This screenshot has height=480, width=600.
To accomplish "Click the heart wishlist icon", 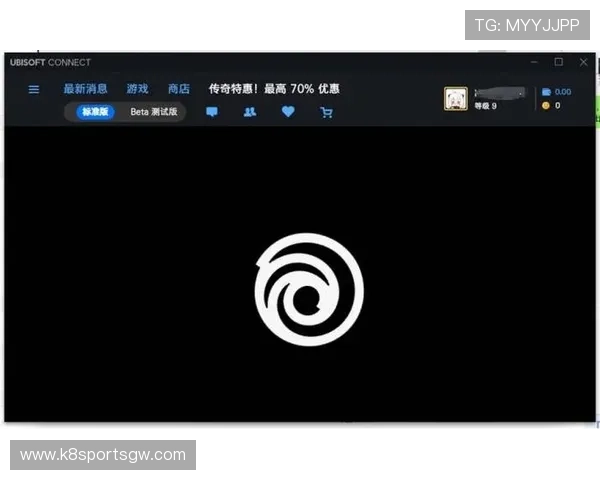I will click(x=288, y=112).
